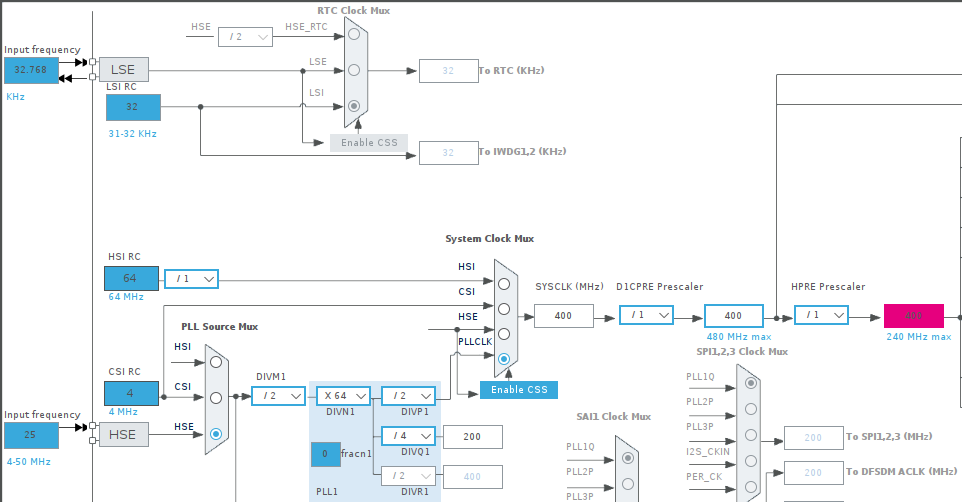Select PLLCLK in System Clock Mux
Screen dimensions: 962x502
pyautogui.click(x=504, y=359)
